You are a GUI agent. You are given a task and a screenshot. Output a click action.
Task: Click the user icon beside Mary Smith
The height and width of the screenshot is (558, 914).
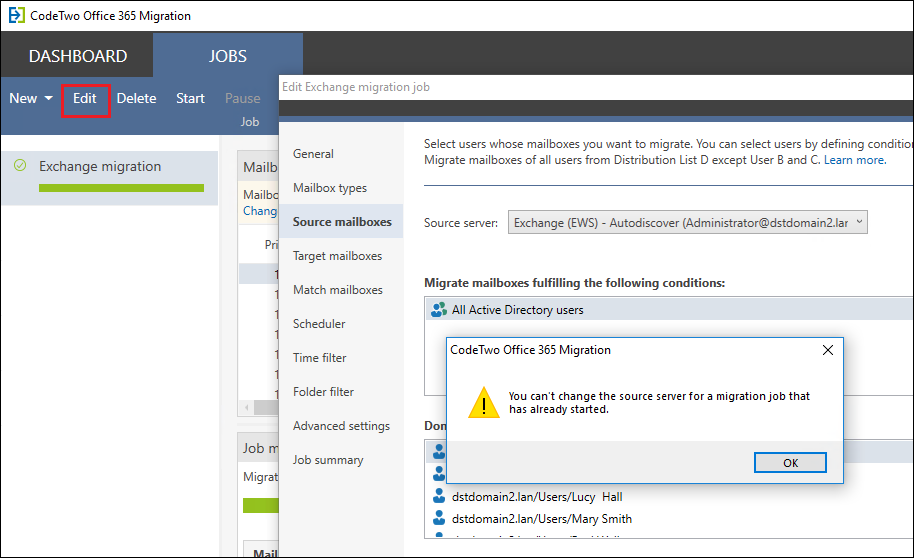click(x=439, y=518)
